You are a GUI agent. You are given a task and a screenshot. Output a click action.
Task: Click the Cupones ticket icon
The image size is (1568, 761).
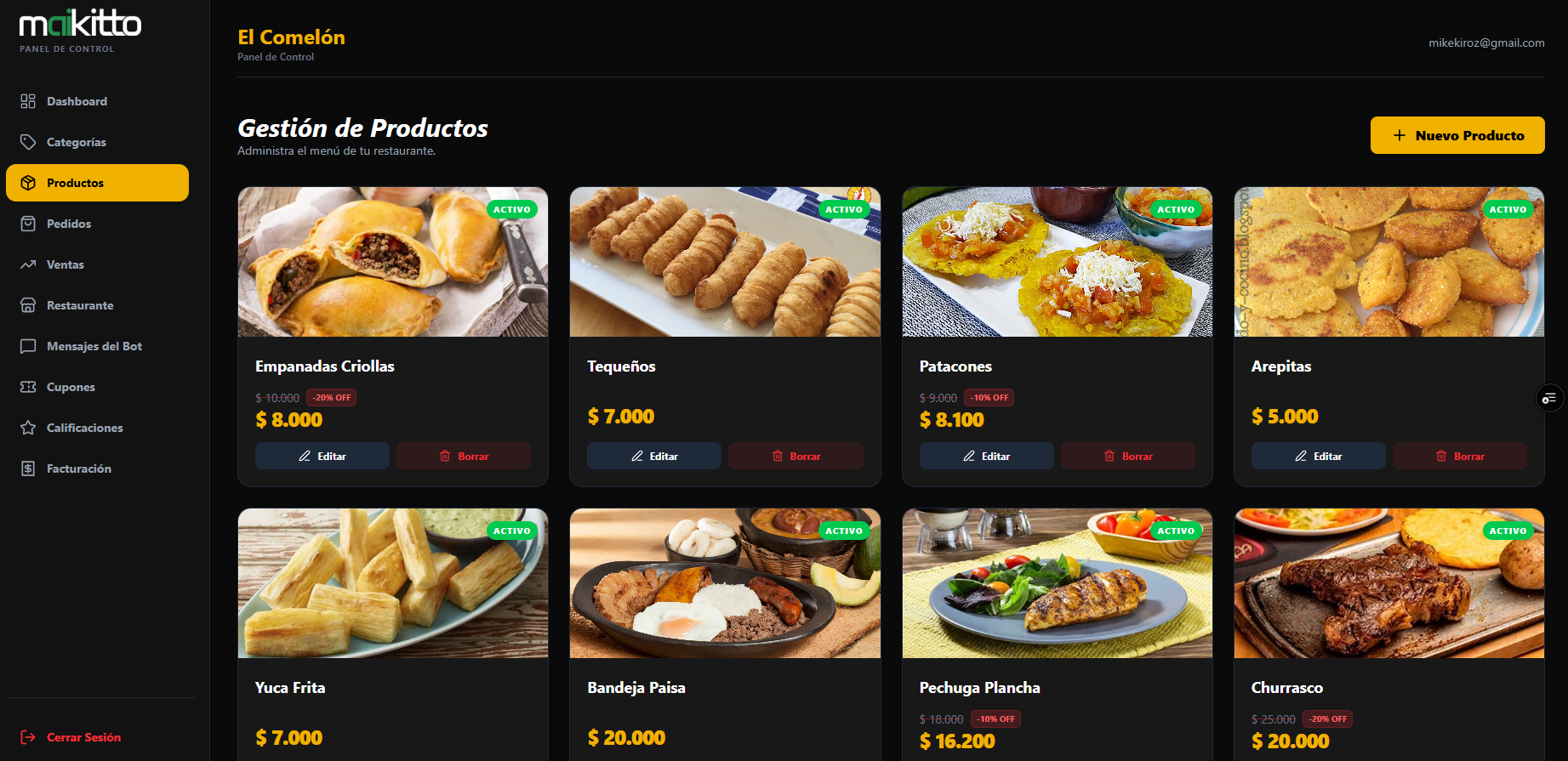point(28,387)
